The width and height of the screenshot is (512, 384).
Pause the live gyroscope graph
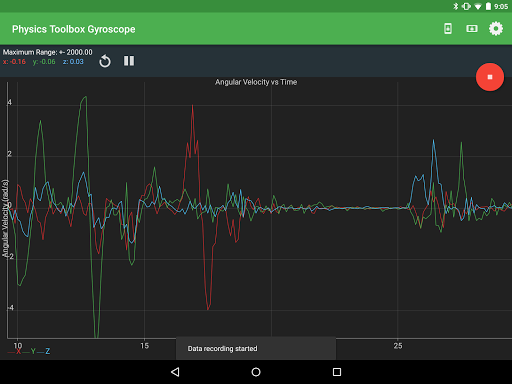click(129, 61)
